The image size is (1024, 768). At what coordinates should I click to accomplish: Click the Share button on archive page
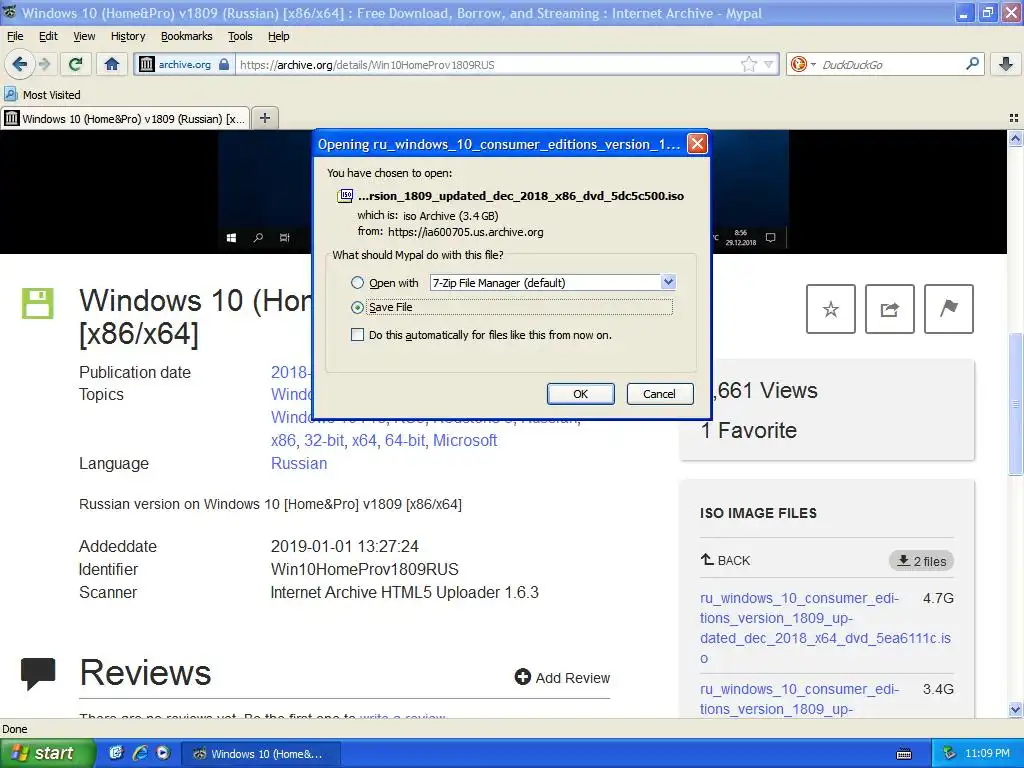click(x=889, y=309)
